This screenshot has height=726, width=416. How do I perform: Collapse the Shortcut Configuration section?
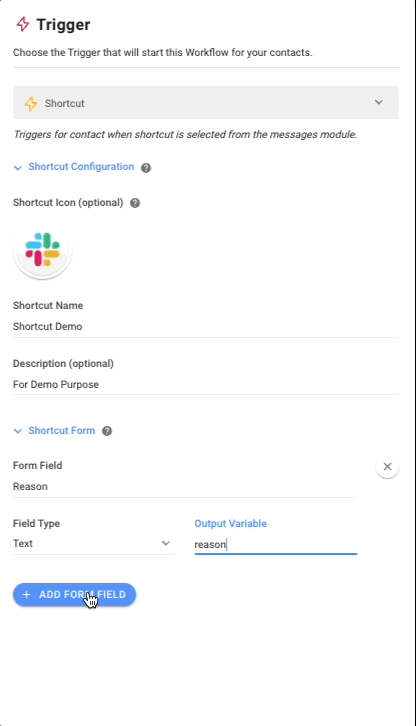tap(18, 168)
